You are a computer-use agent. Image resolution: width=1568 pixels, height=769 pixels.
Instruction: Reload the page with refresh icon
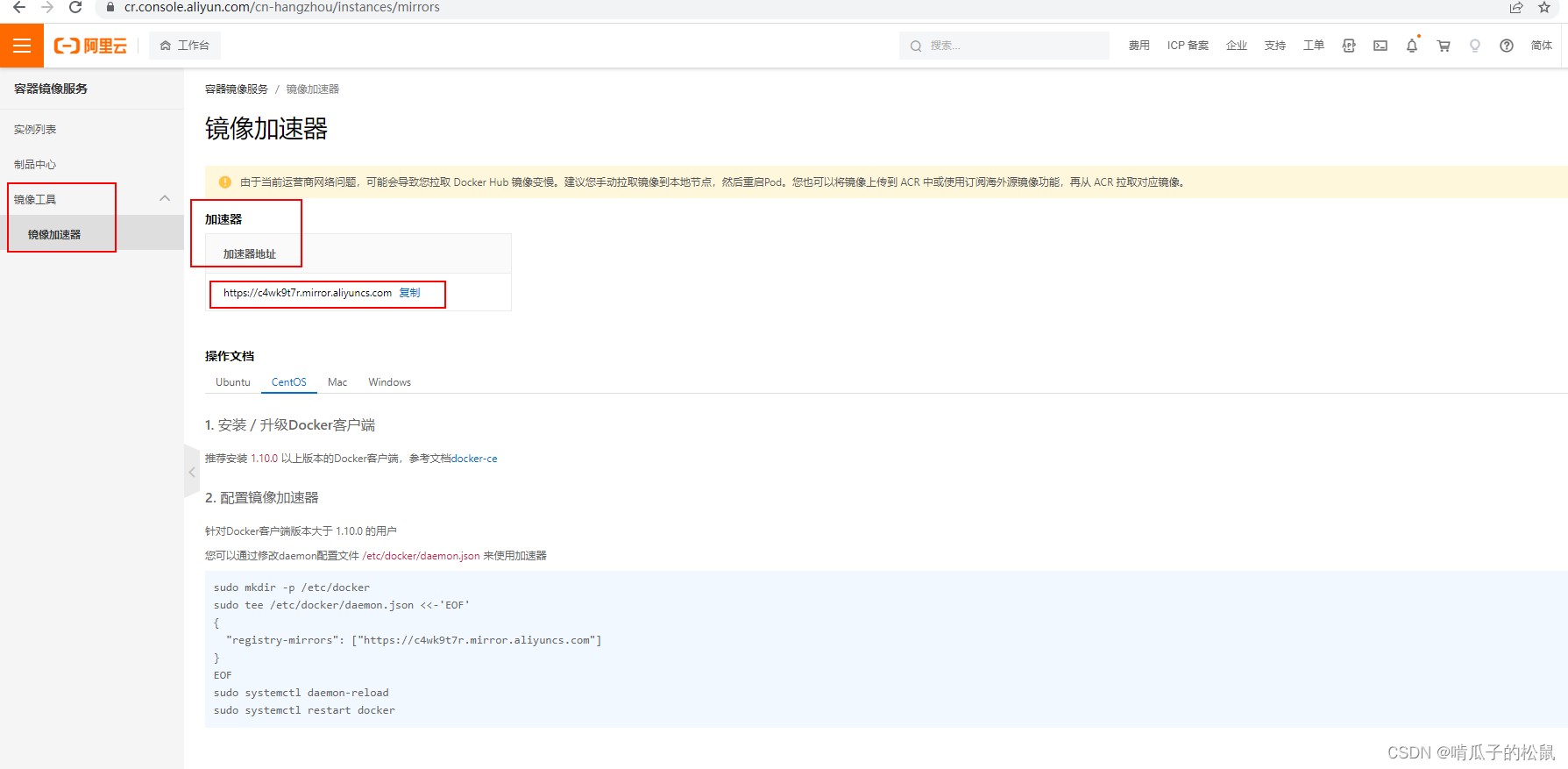(x=75, y=7)
